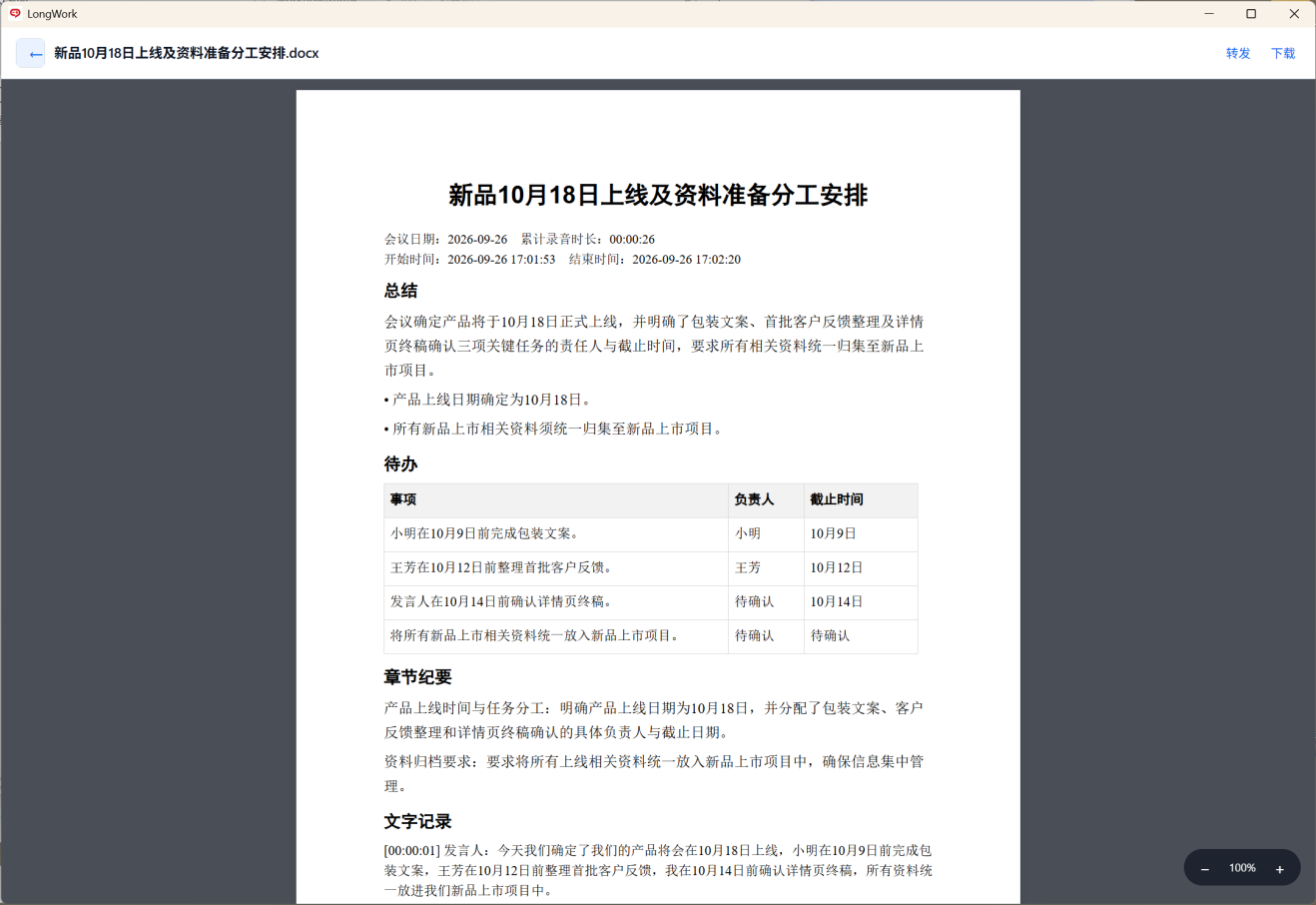Zoom in with the plus button
This screenshot has height=905, width=1316.
pyautogui.click(x=1280, y=869)
